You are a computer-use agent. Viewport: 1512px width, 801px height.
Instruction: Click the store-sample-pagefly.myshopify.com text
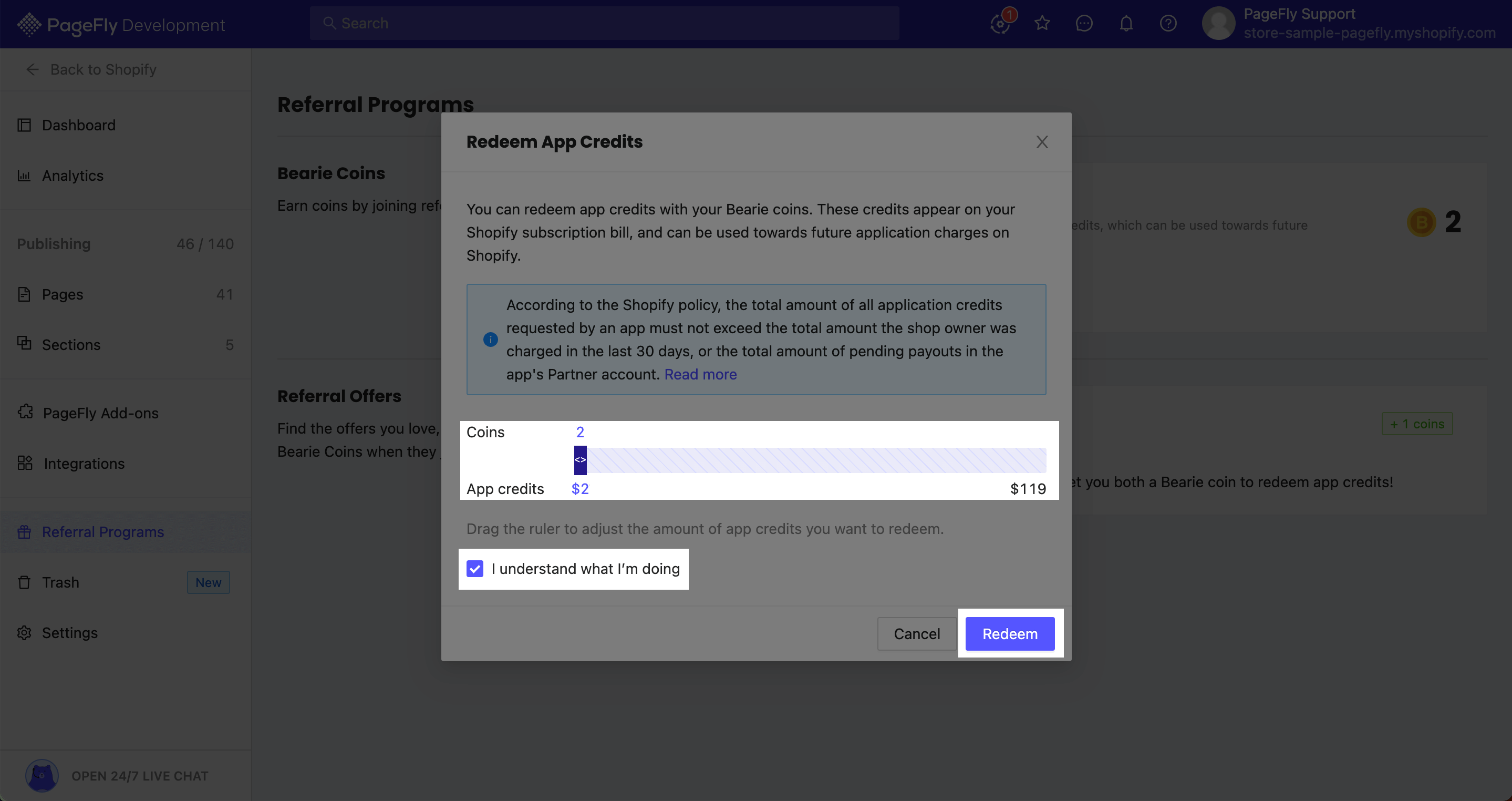click(1370, 33)
